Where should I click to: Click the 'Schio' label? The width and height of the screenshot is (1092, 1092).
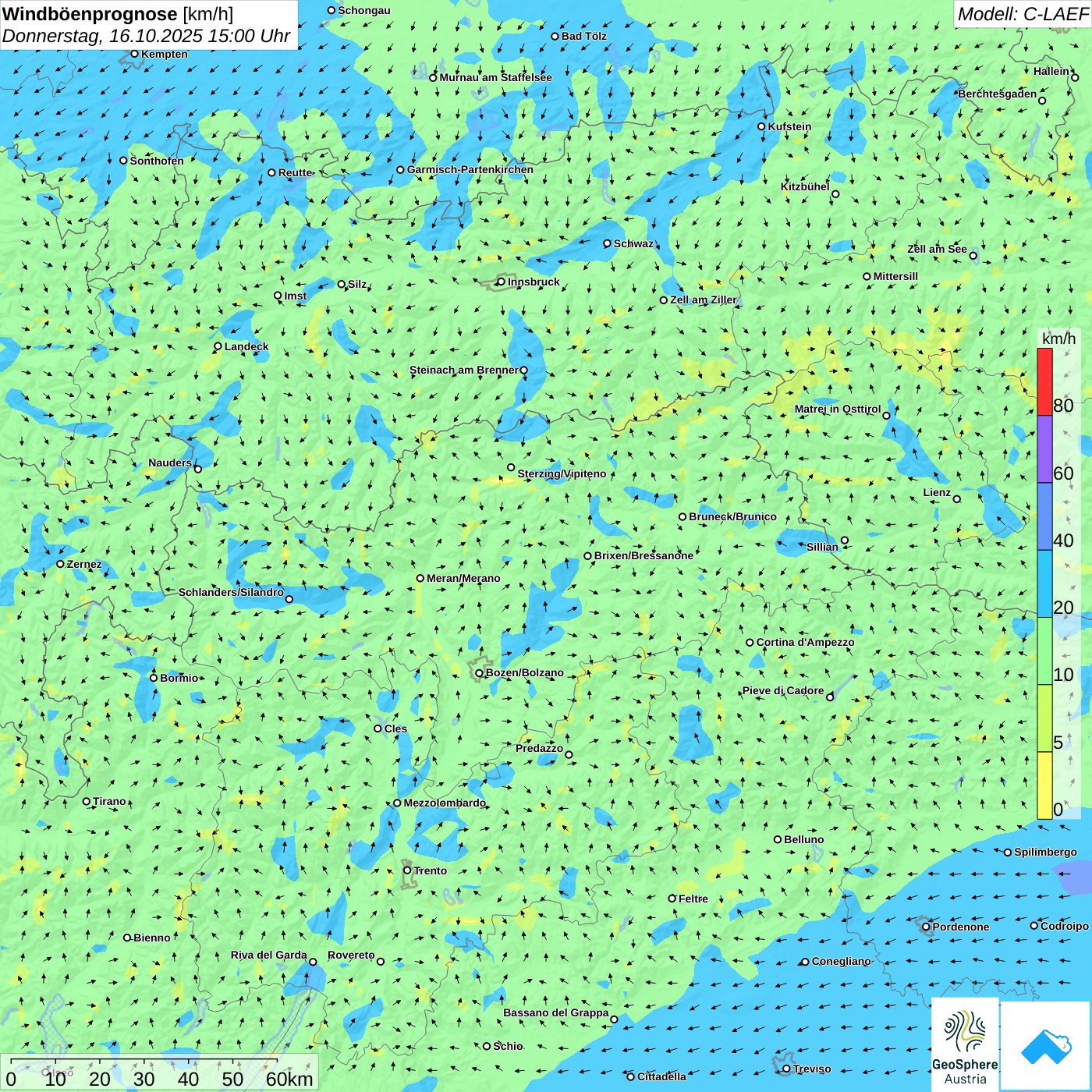click(508, 1046)
